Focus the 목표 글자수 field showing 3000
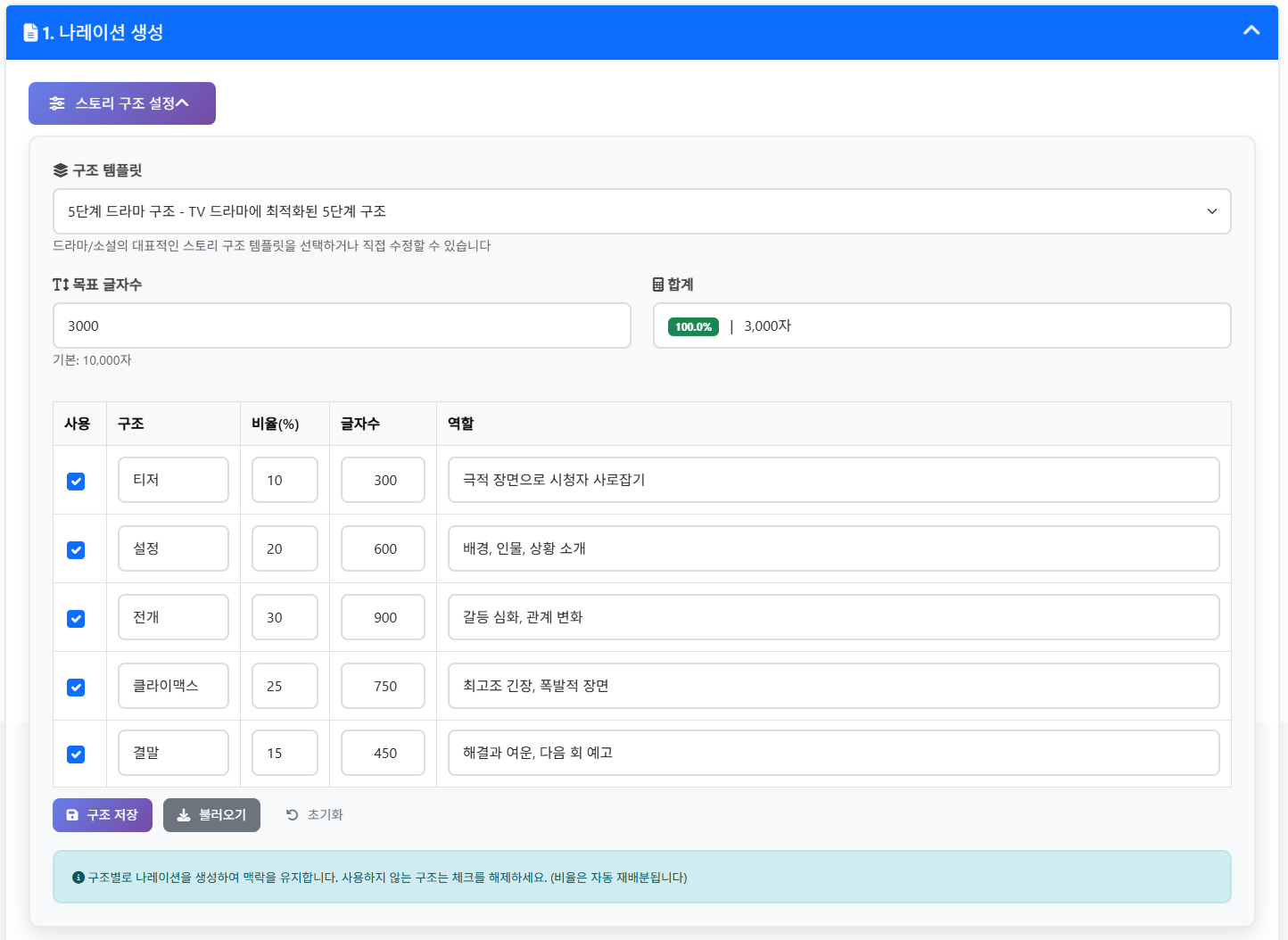This screenshot has width=1288, height=940. pyautogui.click(x=342, y=326)
